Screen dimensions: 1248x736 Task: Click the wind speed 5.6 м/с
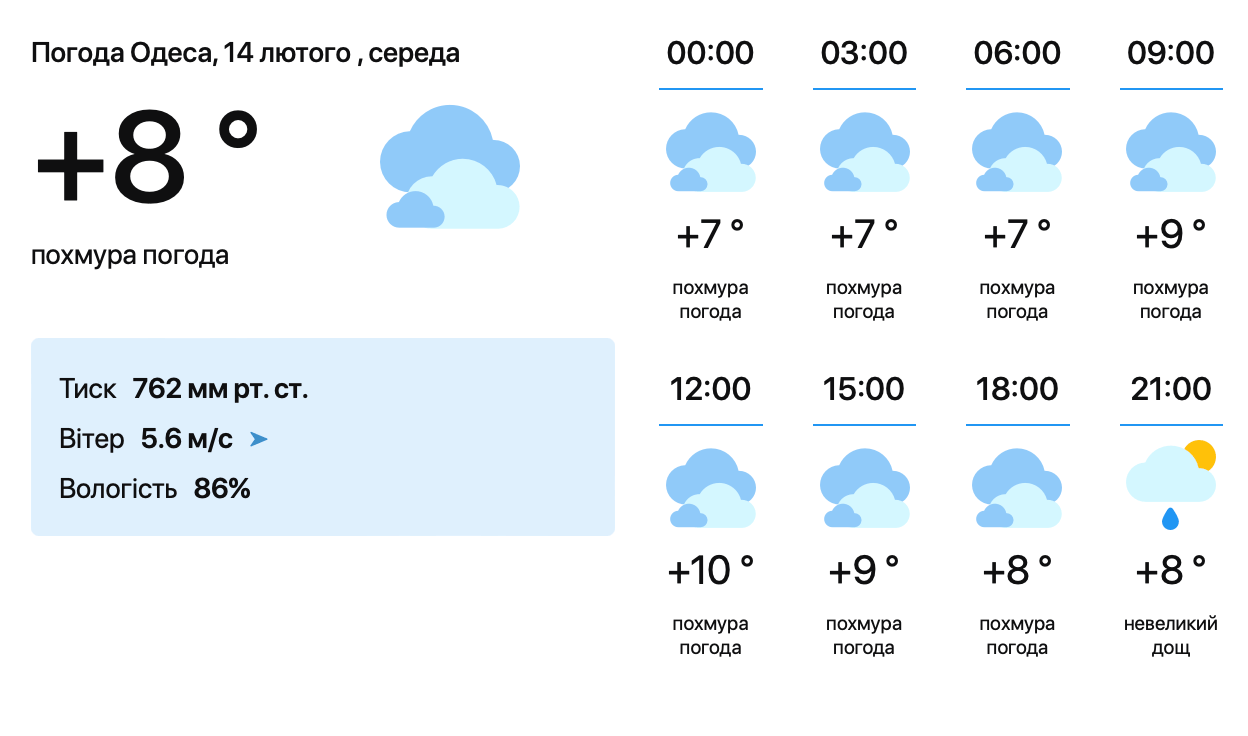click(187, 439)
